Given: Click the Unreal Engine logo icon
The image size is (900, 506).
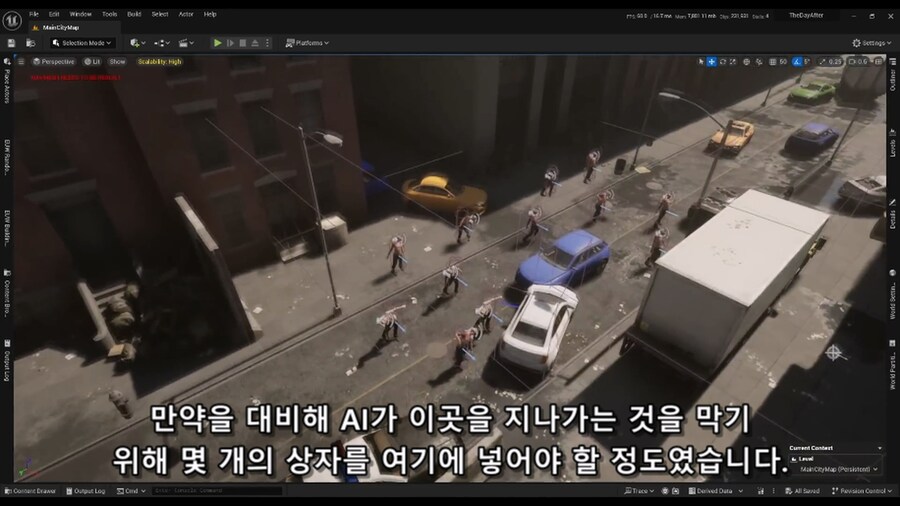Looking at the screenshot, I should pos(12,20).
